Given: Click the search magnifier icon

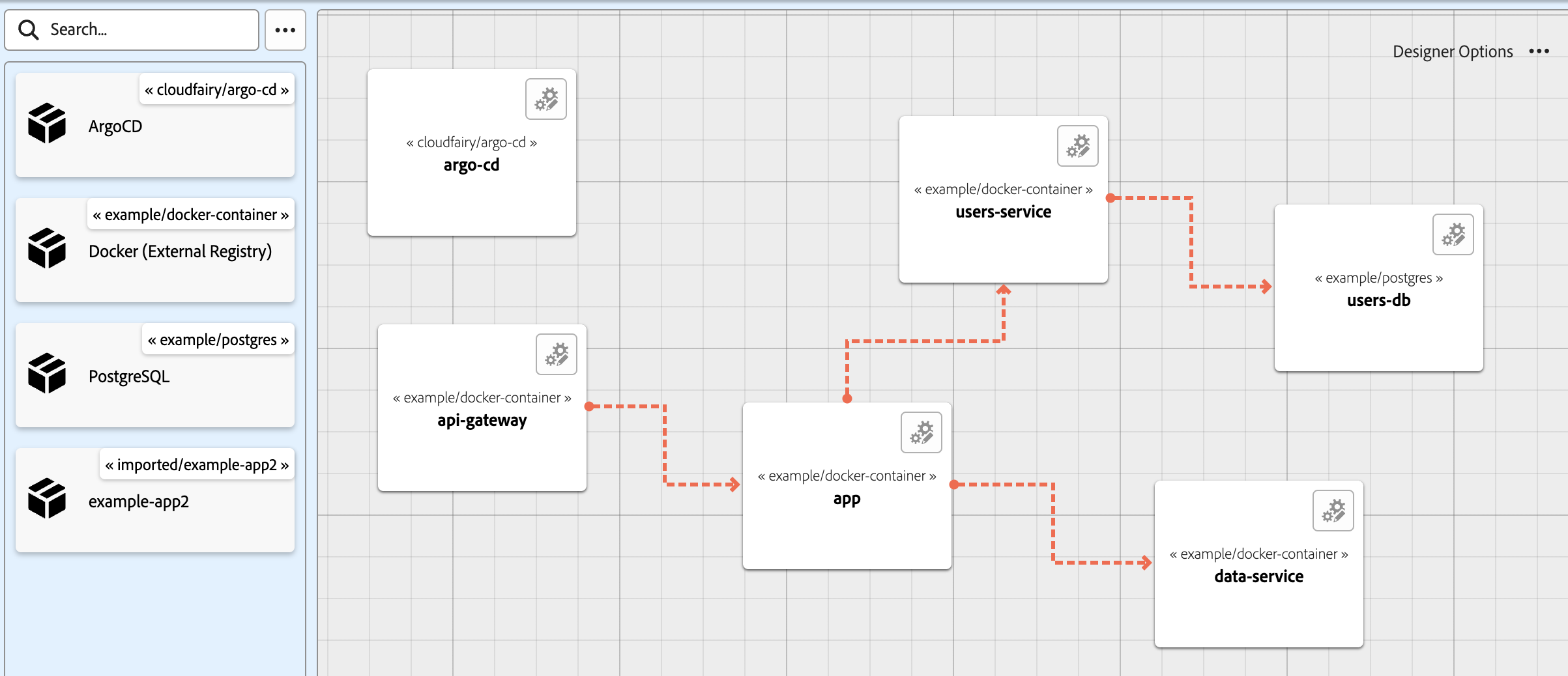Looking at the screenshot, I should point(29,30).
